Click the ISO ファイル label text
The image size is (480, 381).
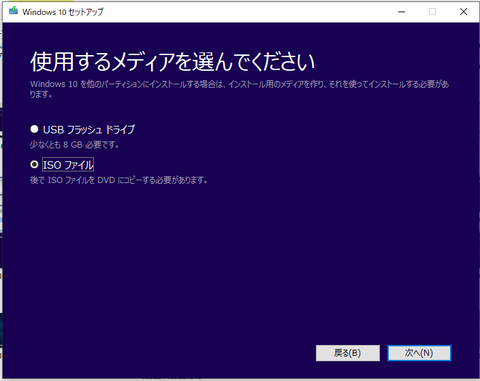(68, 165)
